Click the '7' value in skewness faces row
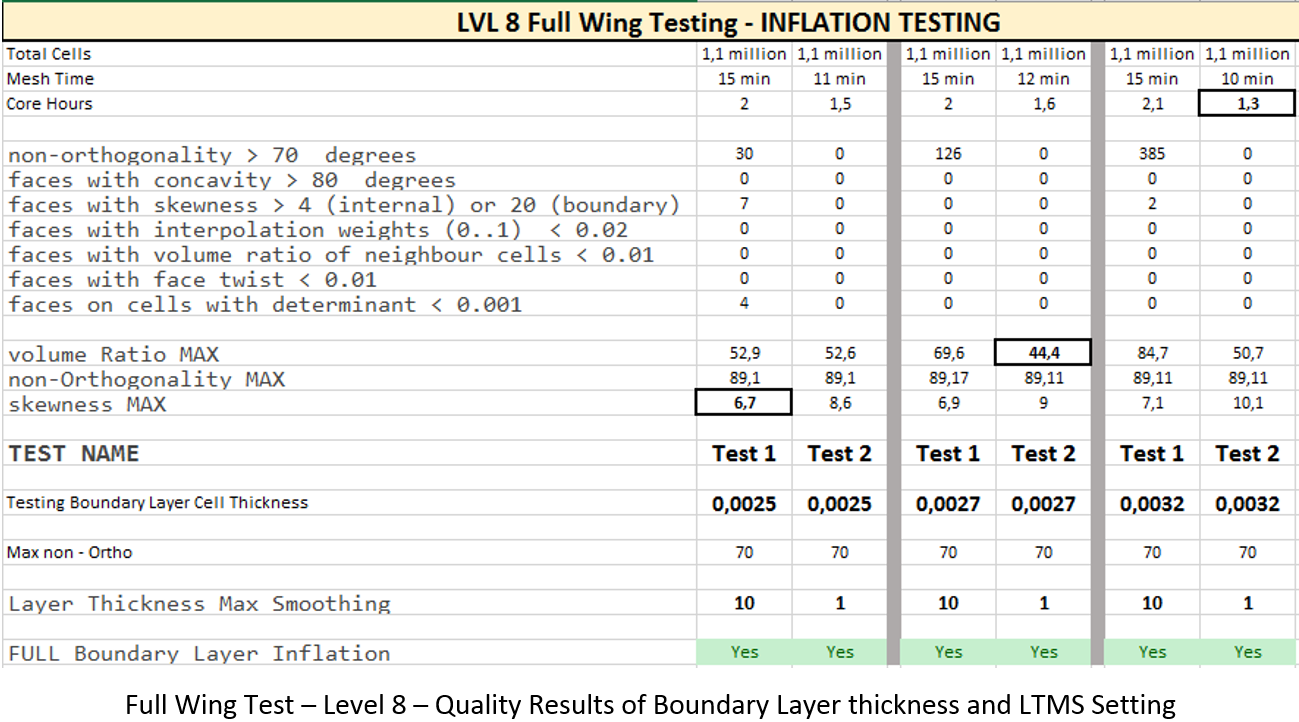The height and width of the screenshot is (722, 1299). 744,204
